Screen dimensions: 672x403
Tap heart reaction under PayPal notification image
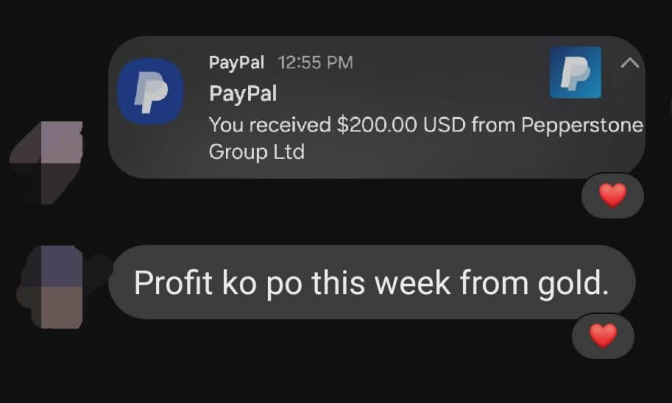coord(612,195)
